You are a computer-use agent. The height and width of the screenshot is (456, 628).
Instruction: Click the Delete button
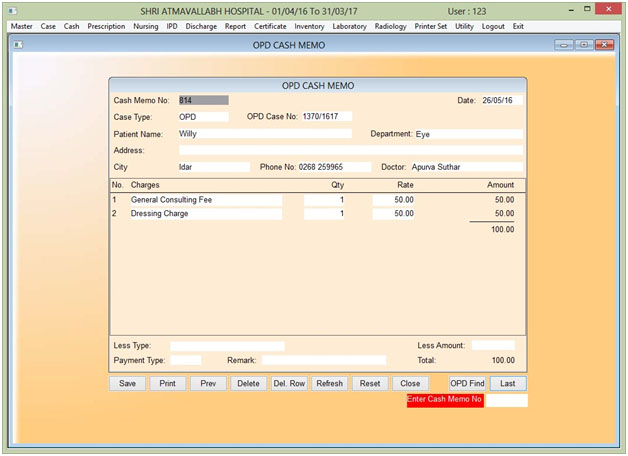point(248,383)
